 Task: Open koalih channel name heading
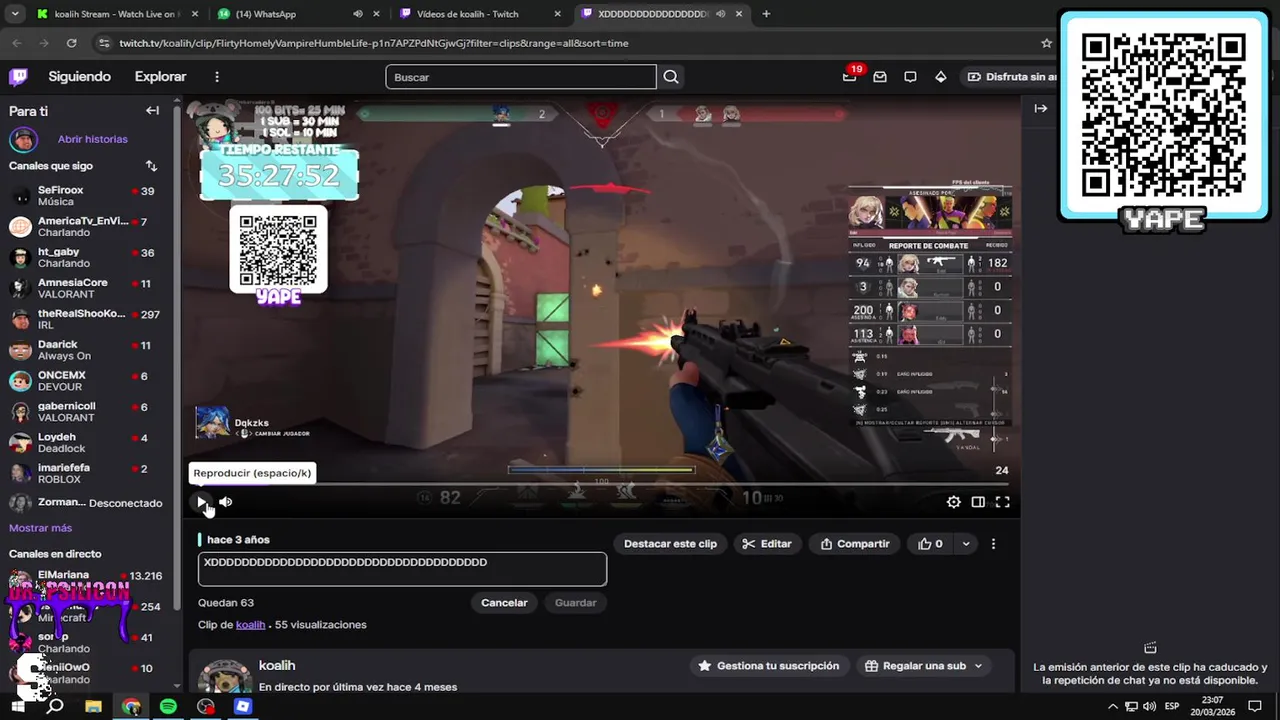[277, 666]
